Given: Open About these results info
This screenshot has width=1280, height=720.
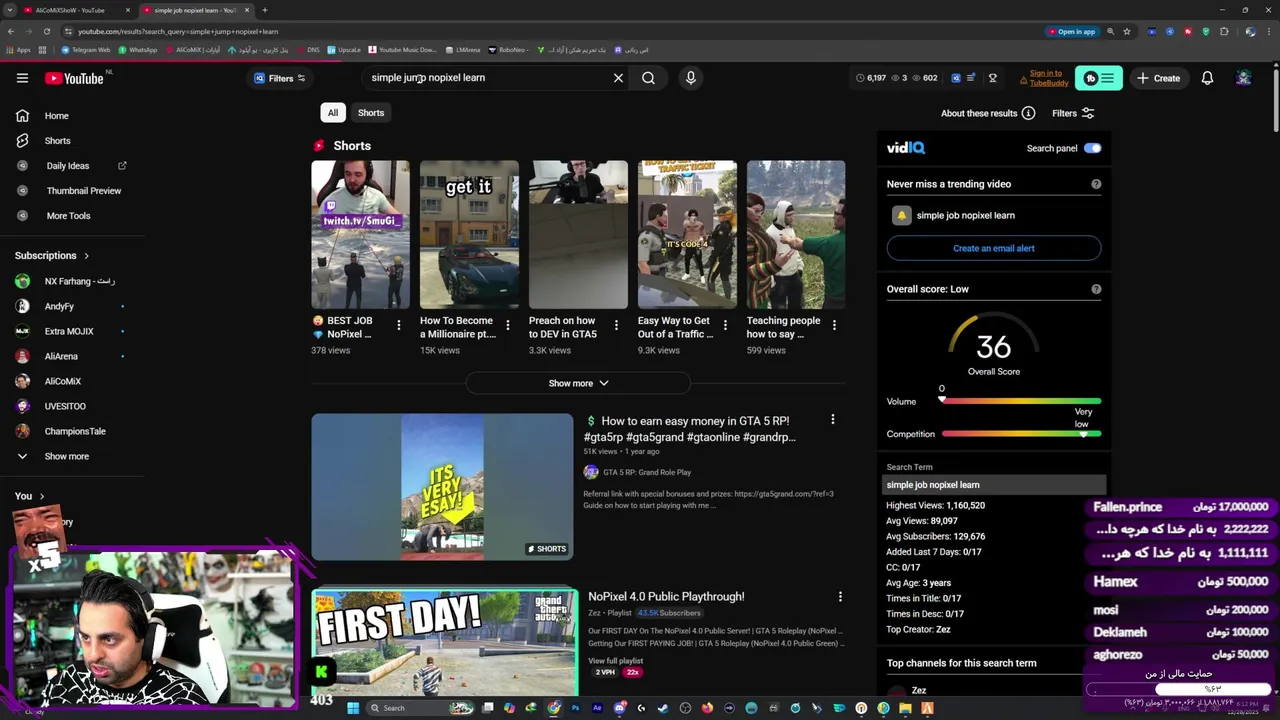Looking at the screenshot, I should [987, 113].
